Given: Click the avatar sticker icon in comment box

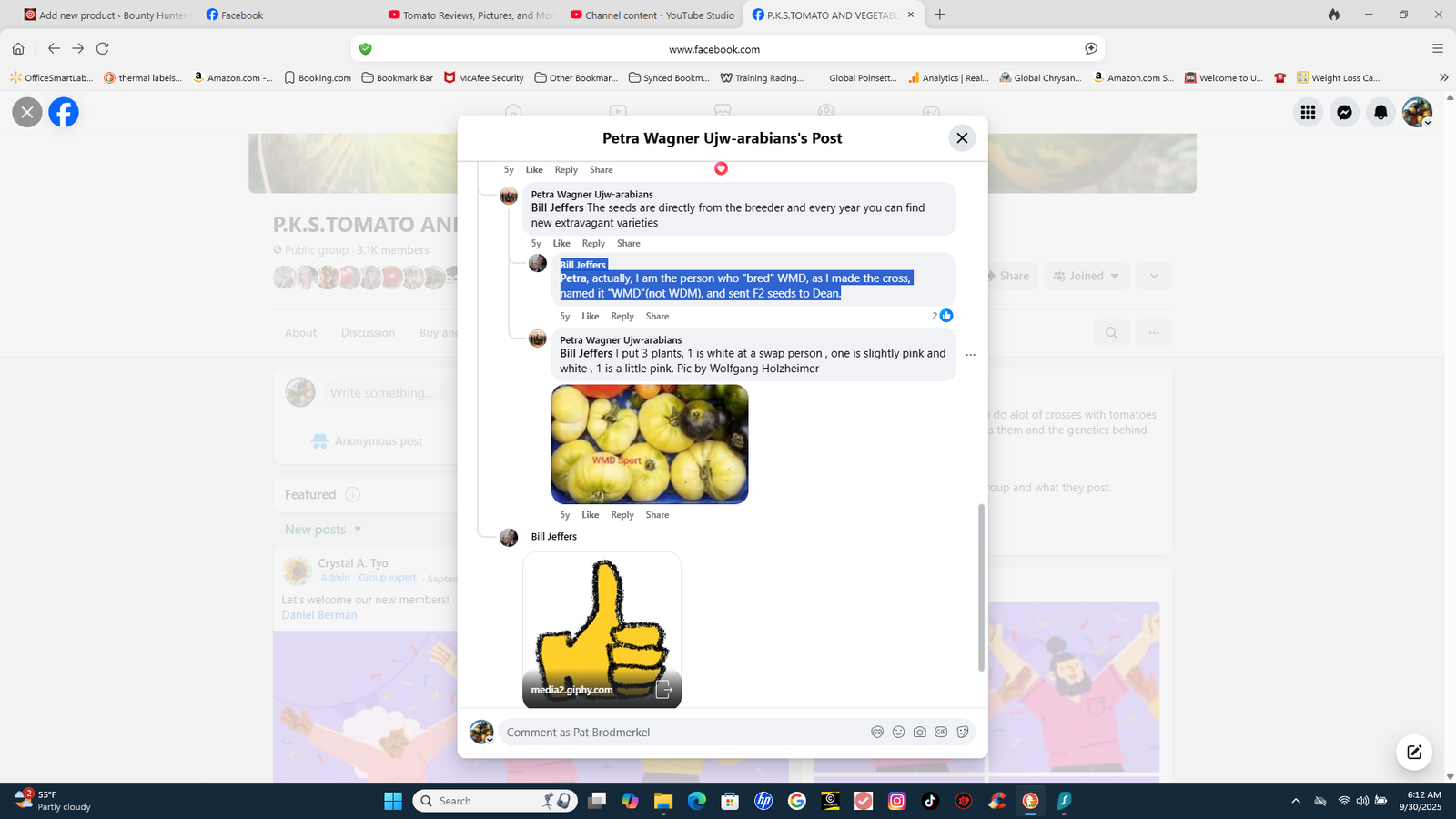Looking at the screenshot, I should tap(877, 732).
